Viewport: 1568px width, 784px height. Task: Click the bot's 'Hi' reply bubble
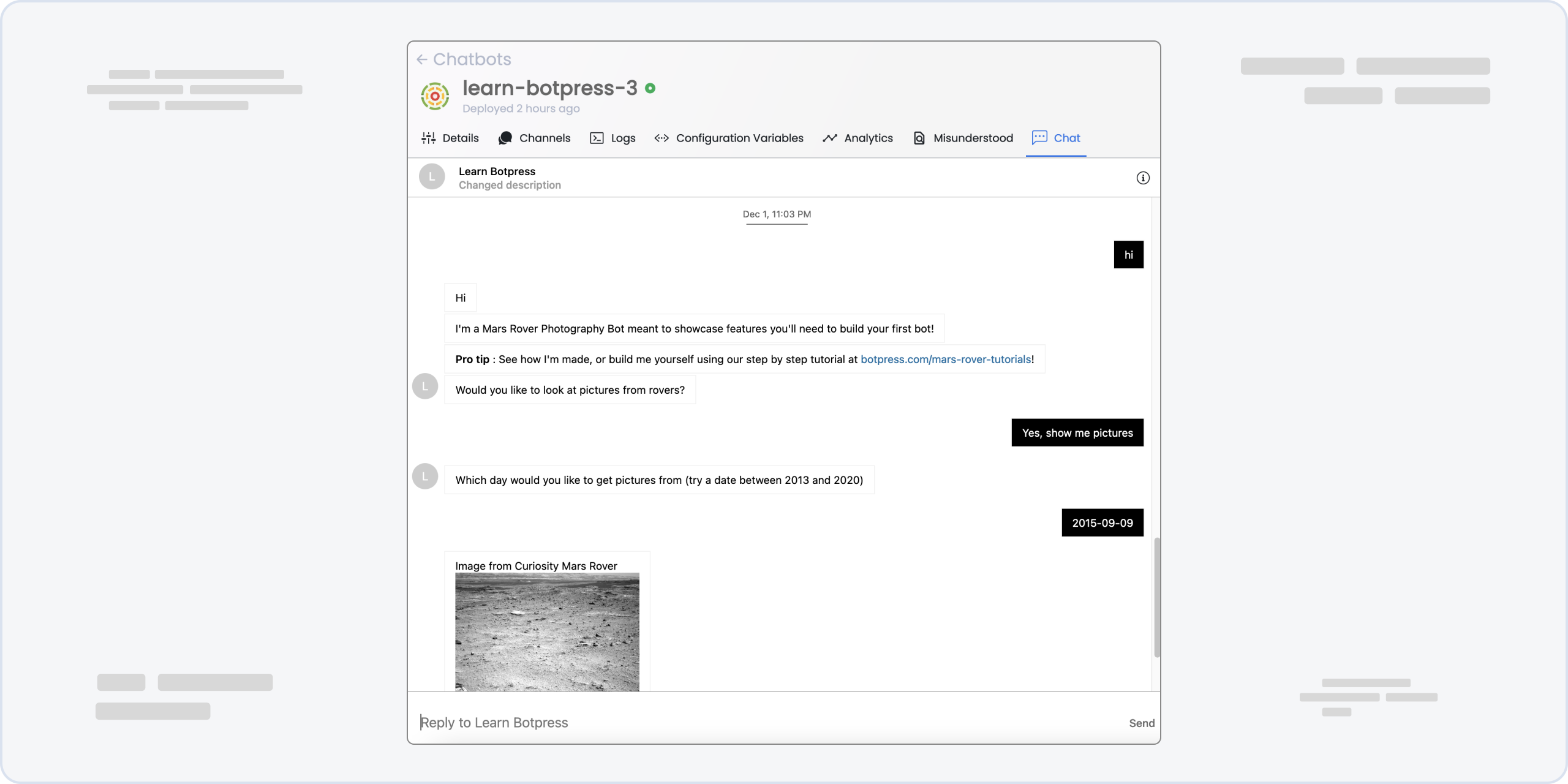coord(461,298)
